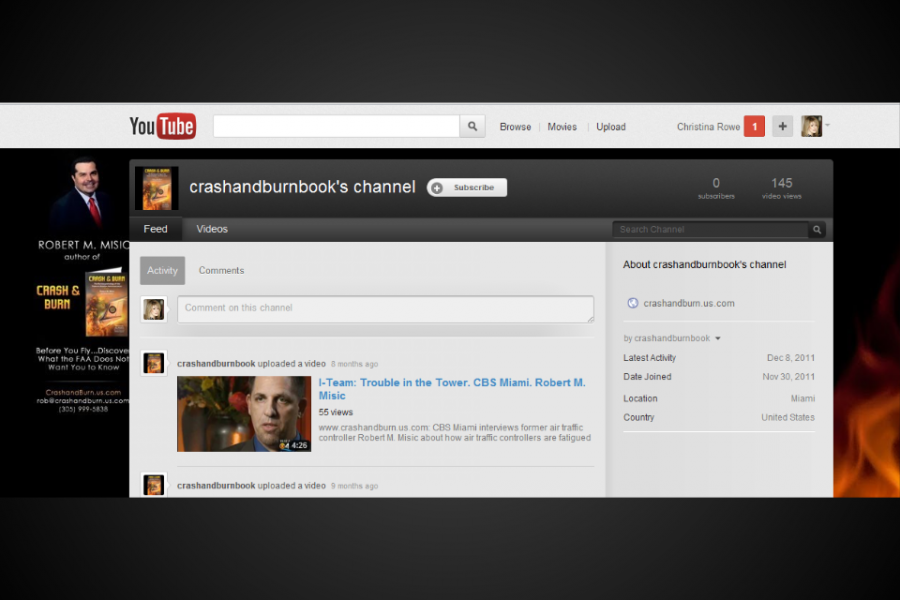Viewport: 900px width, 600px height.
Task: Click the 'ROBERT M. MISIC' name in left banner
Action: pyautogui.click(x=84, y=245)
